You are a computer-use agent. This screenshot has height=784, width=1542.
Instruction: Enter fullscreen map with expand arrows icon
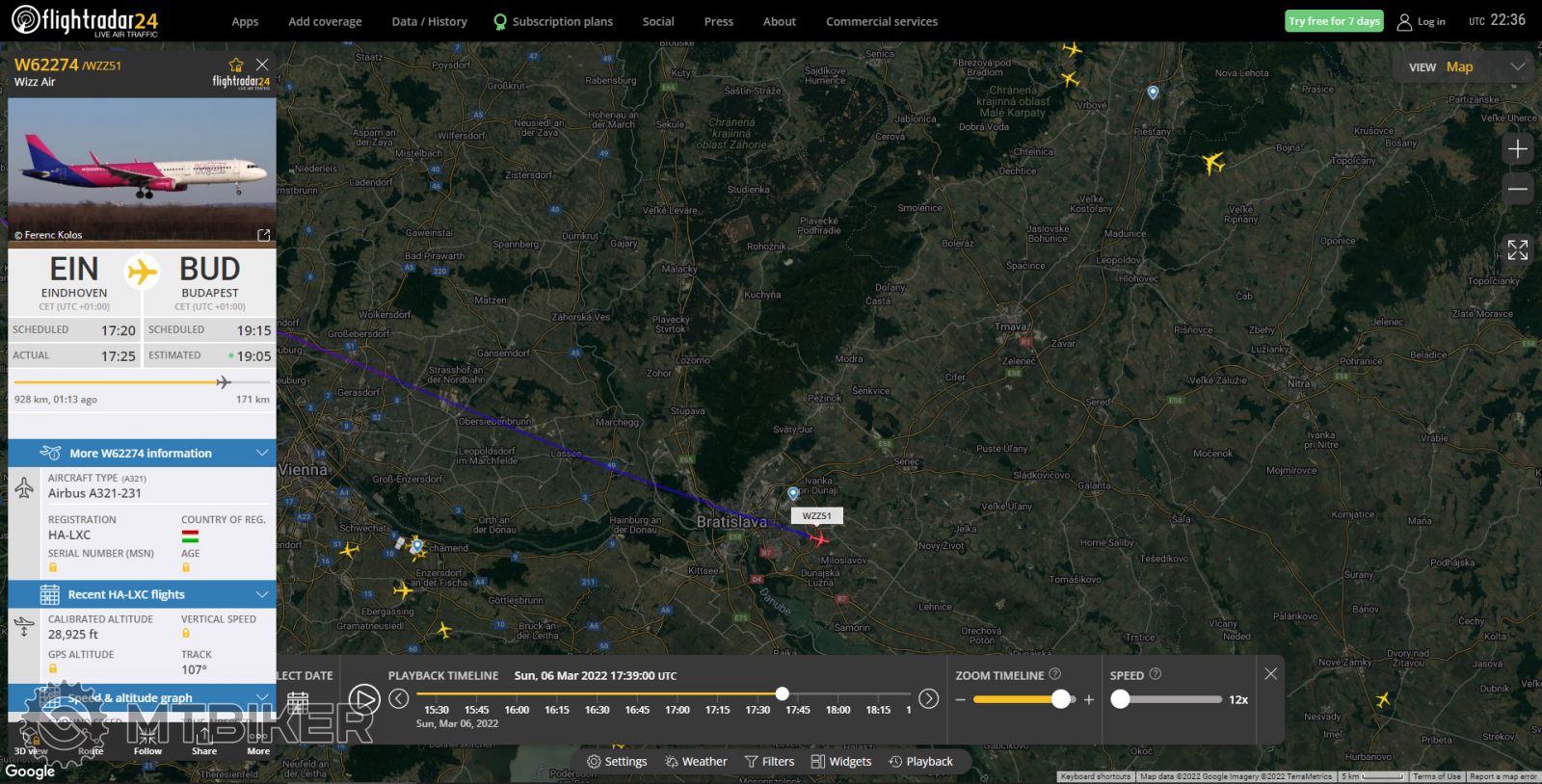1517,250
